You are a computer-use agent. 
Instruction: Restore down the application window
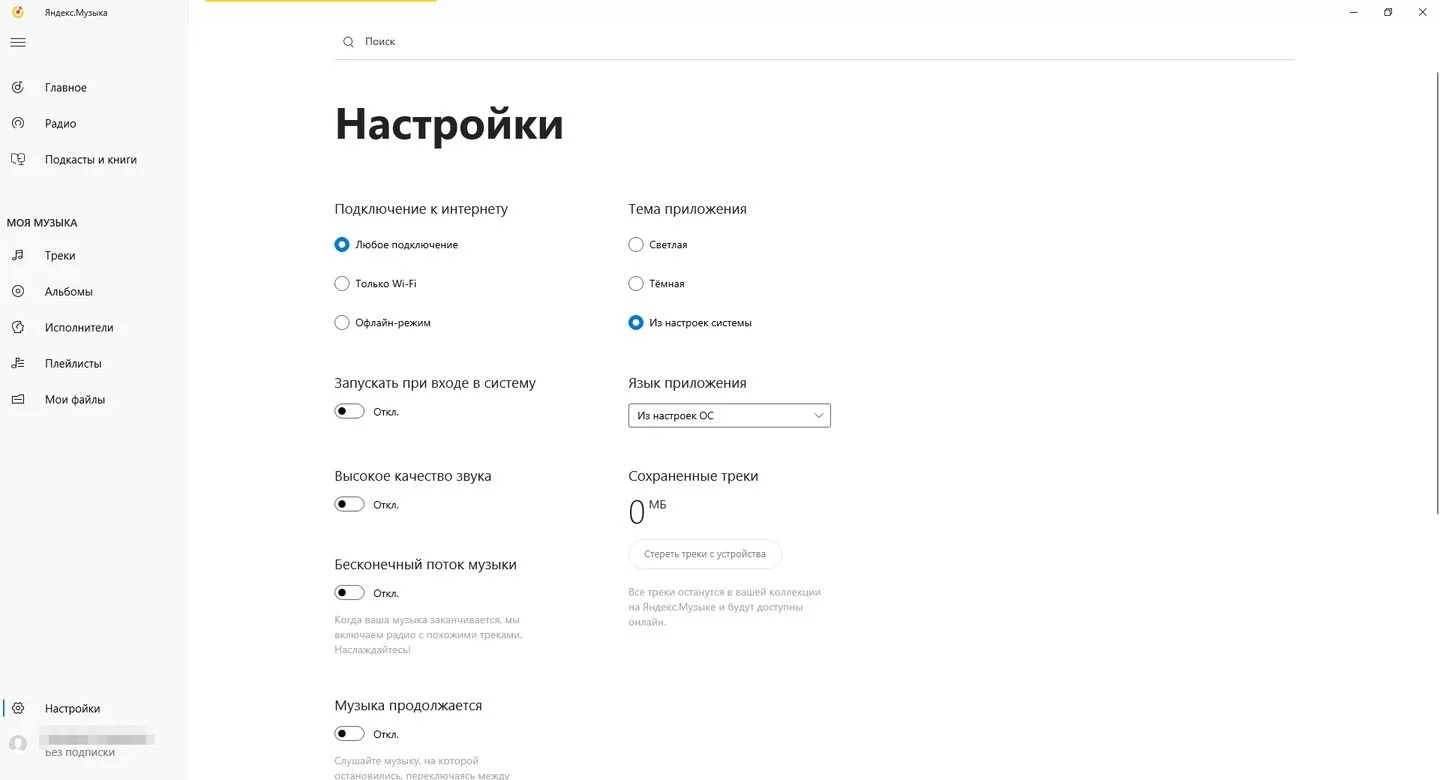coord(1388,12)
